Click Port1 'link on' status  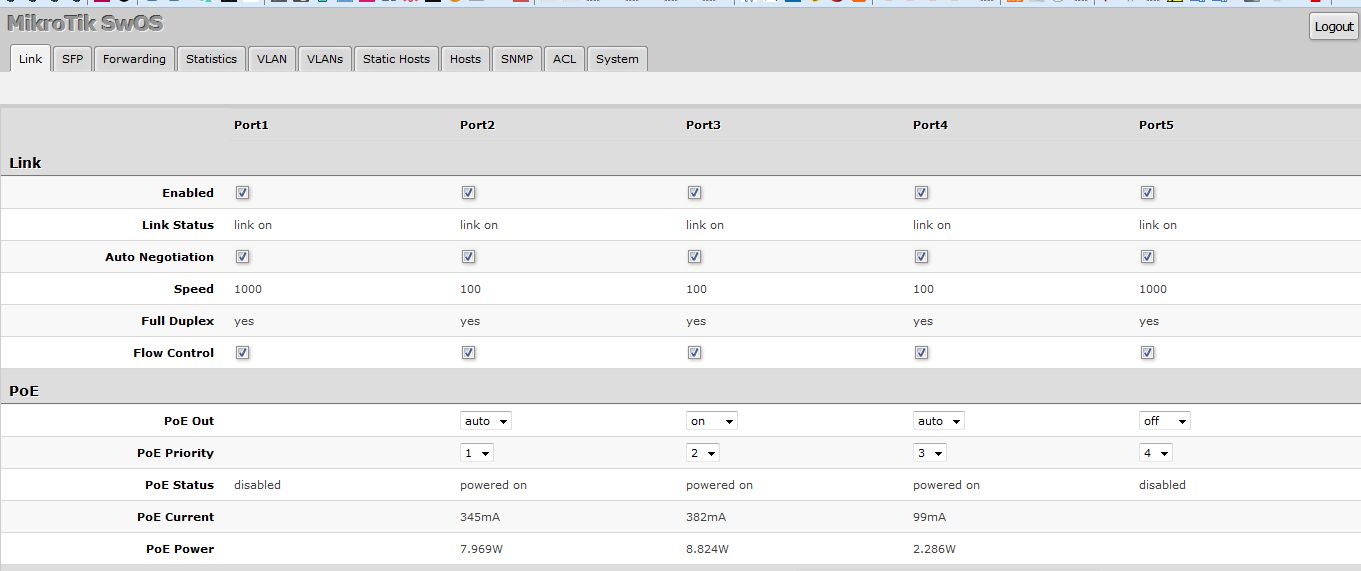253,225
